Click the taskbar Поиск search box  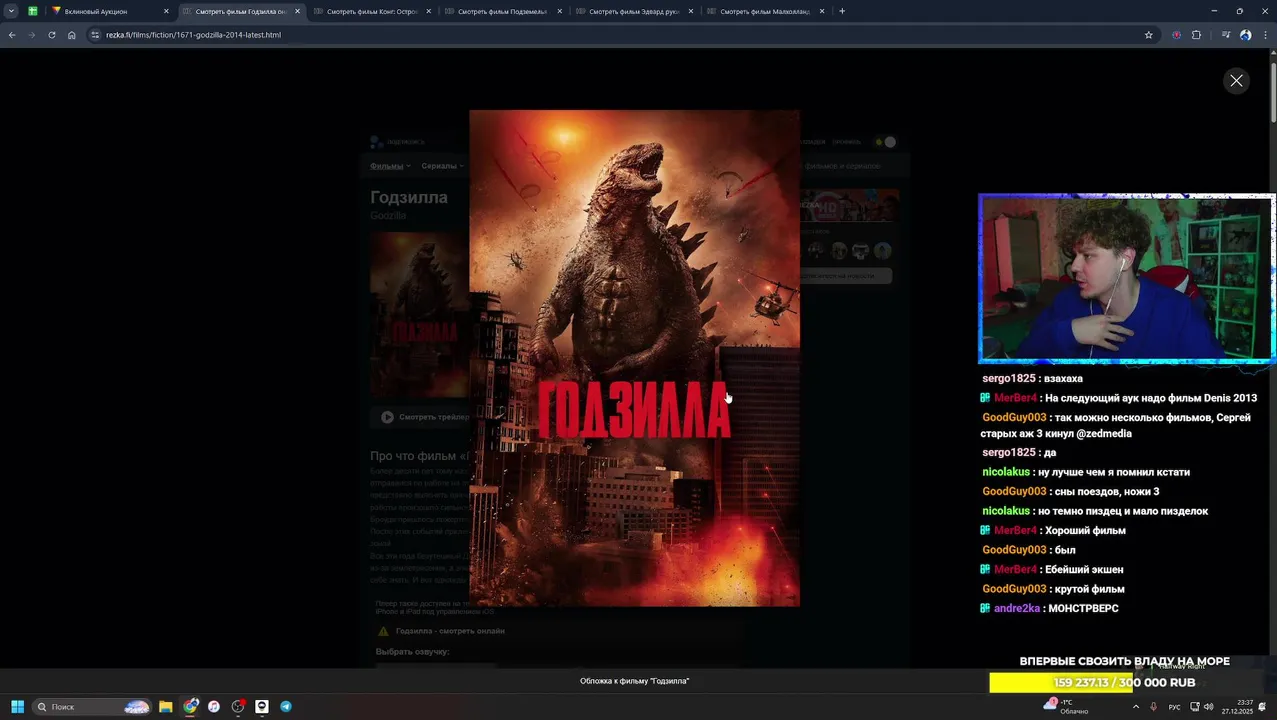(92, 707)
